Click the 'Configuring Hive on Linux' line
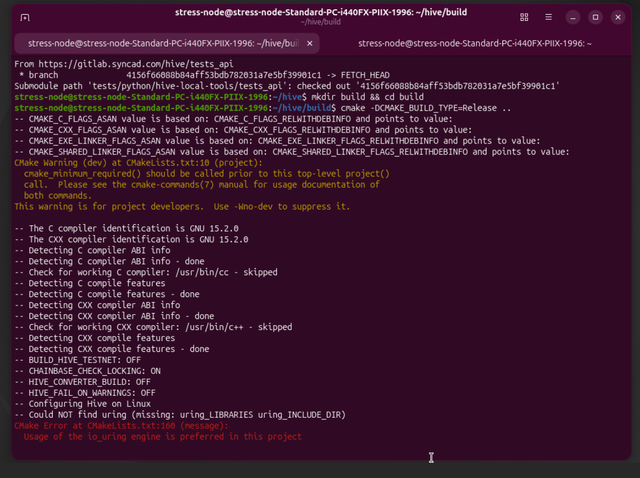This screenshot has width=640, height=478. 82,404
